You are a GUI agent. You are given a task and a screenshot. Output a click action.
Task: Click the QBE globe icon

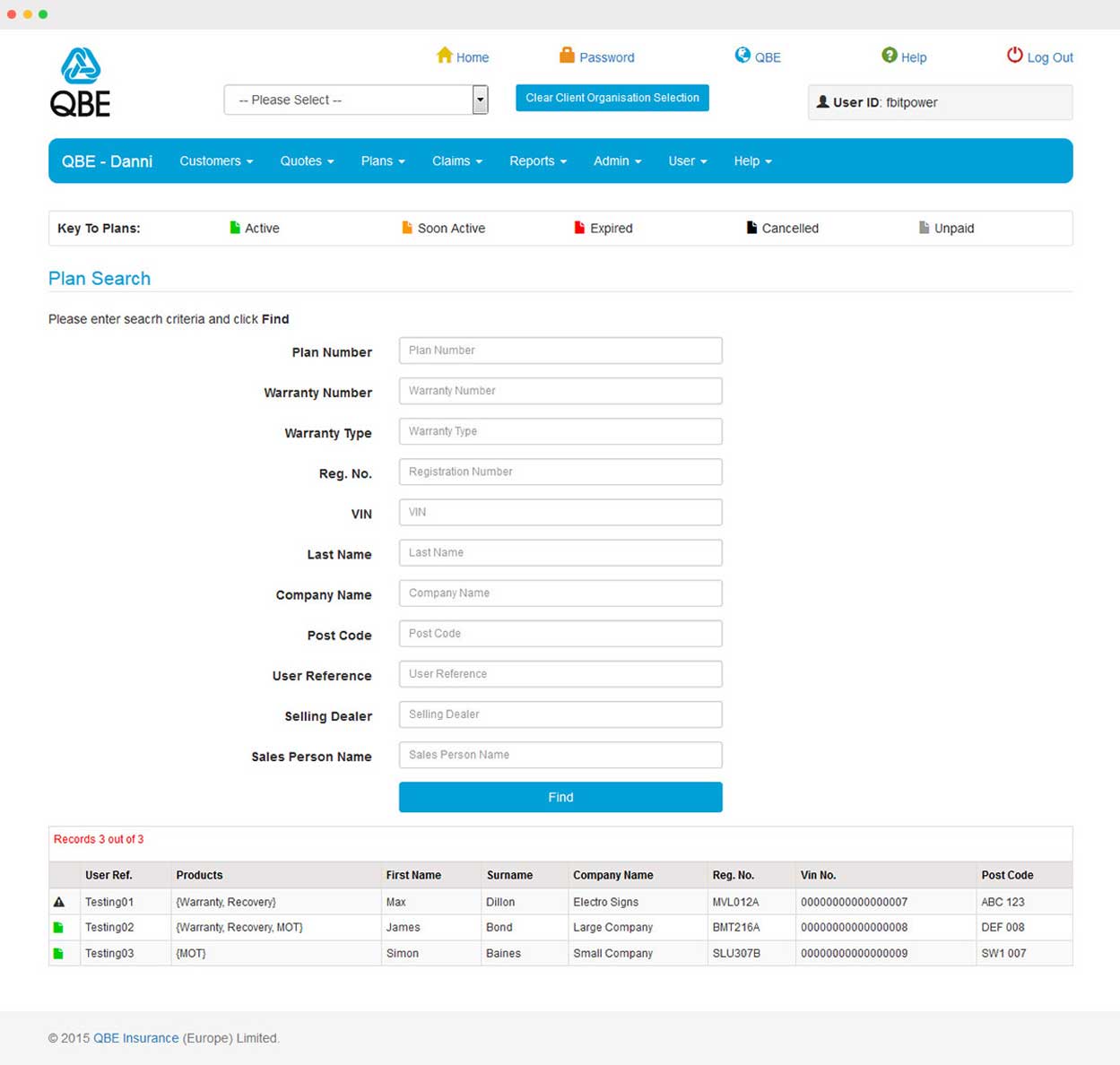click(742, 56)
